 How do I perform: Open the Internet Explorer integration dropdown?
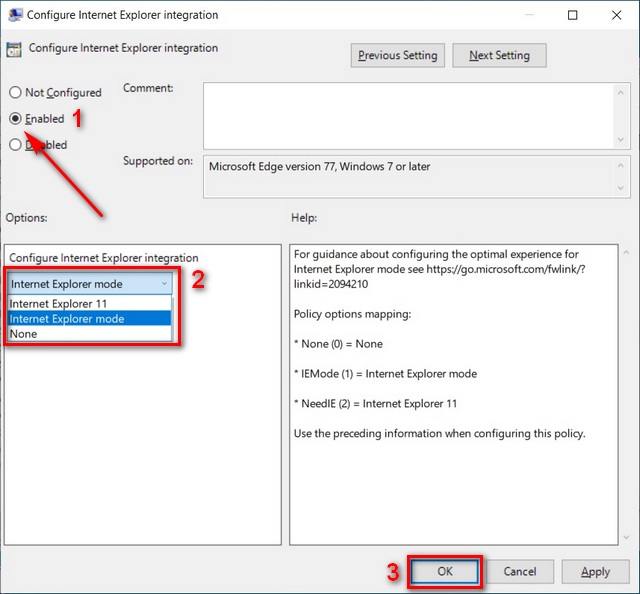[90, 284]
